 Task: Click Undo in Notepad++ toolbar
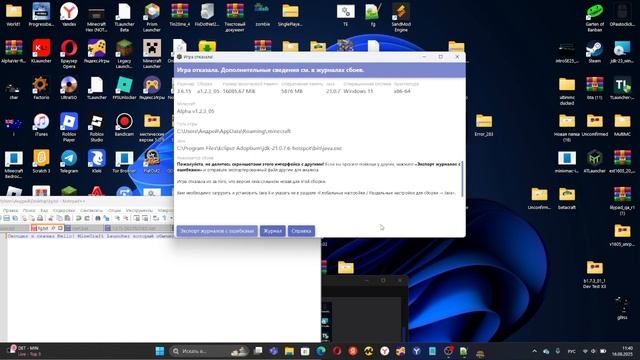point(78,218)
